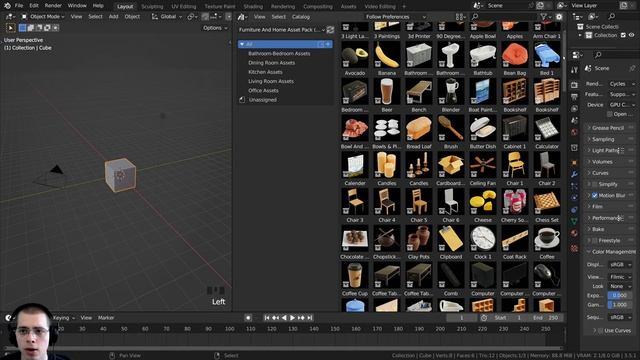Toggle the Simplify checkbox
This screenshot has height=360, width=640.
[x=594, y=184]
